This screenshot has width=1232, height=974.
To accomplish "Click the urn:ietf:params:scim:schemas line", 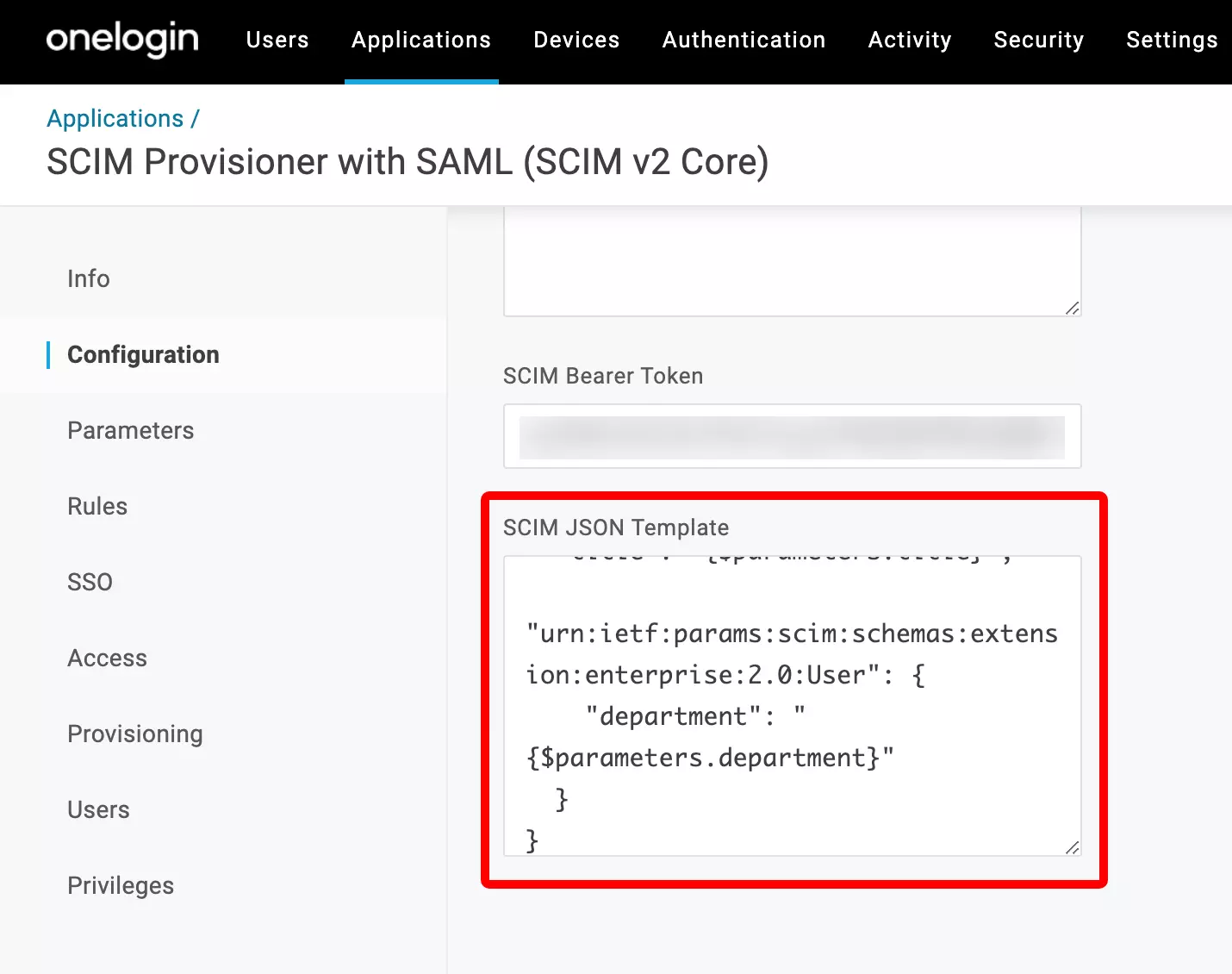I will tap(792, 634).
